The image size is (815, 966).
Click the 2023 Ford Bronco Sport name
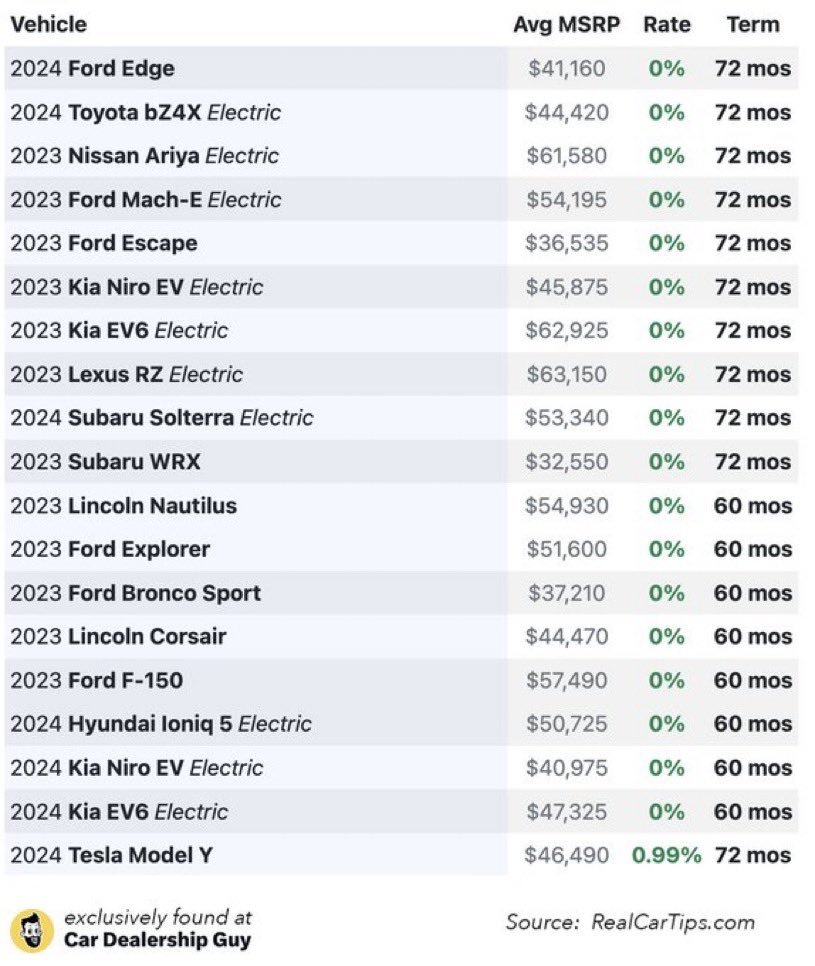[136, 593]
